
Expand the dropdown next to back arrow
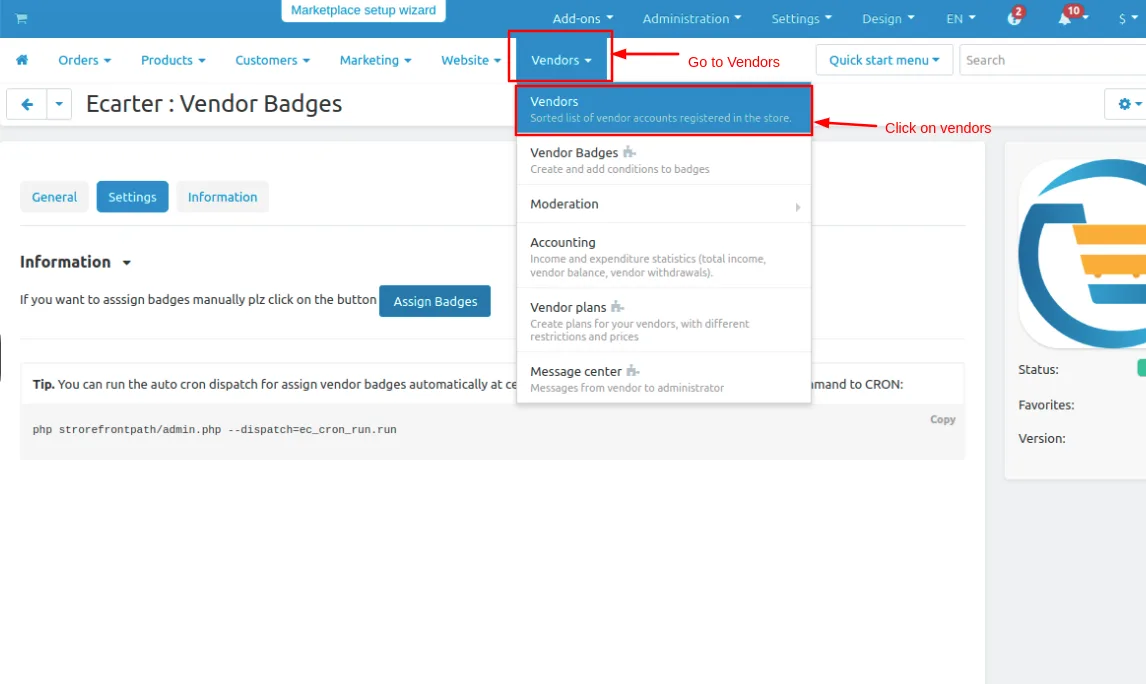coord(59,104)
